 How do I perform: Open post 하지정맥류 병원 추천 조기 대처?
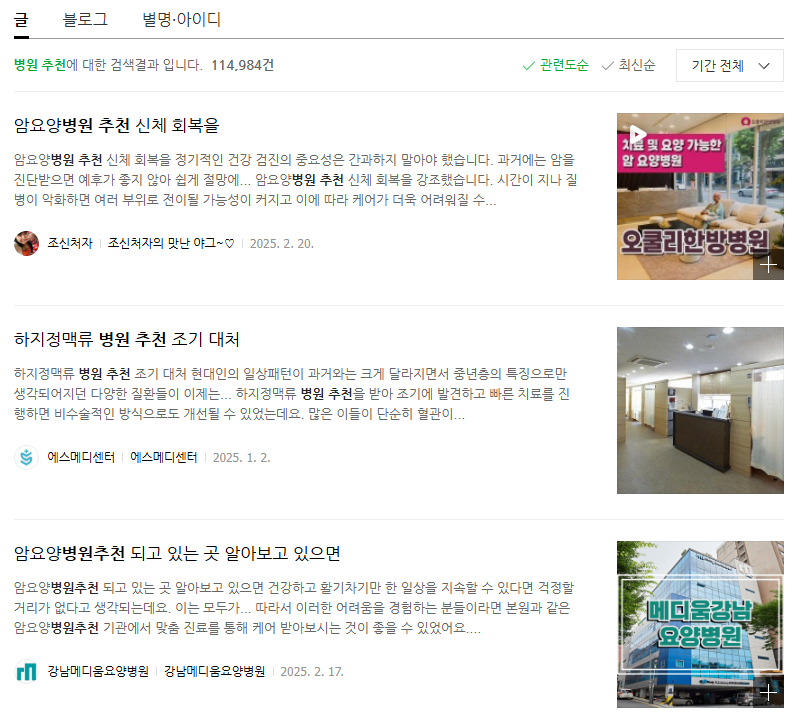(x=127, y=339)
